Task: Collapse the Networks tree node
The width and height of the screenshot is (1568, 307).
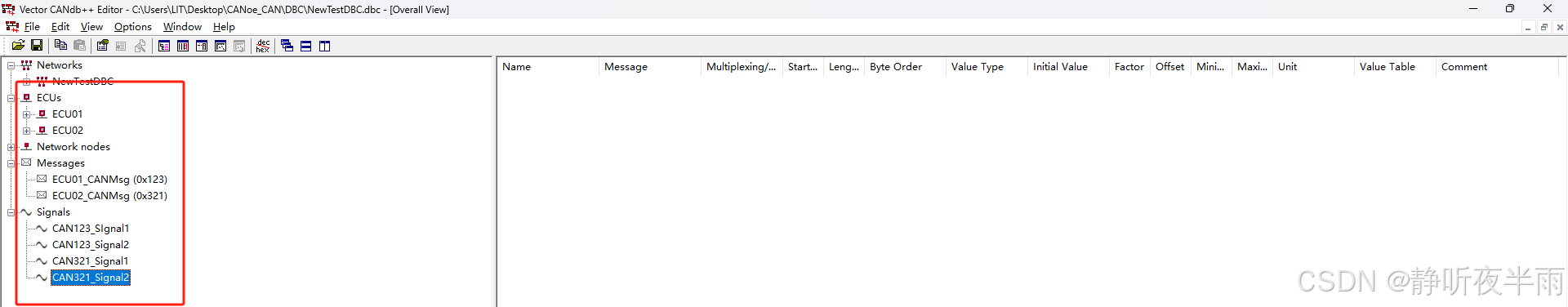Action: tap(11, 65)
